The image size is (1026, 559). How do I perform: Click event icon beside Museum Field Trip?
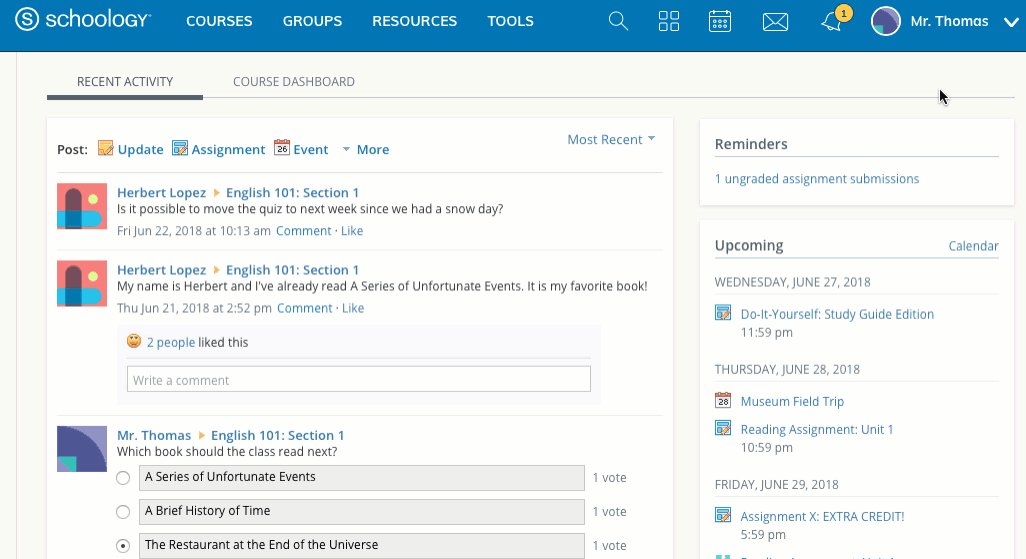pyautogui.click(x=723, y=400)
